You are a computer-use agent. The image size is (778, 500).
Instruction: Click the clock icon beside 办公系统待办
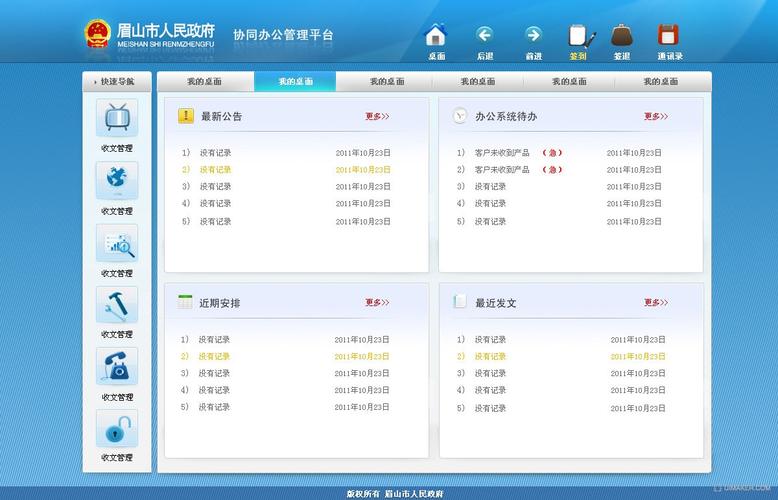pyautogui.click(x=460, y=116)
